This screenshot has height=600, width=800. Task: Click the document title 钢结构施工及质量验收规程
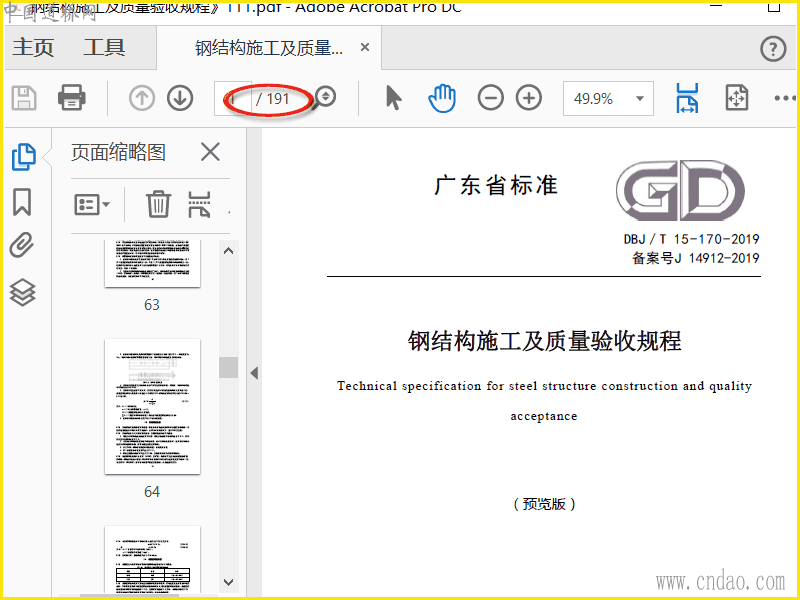click(x=544, y=341)
